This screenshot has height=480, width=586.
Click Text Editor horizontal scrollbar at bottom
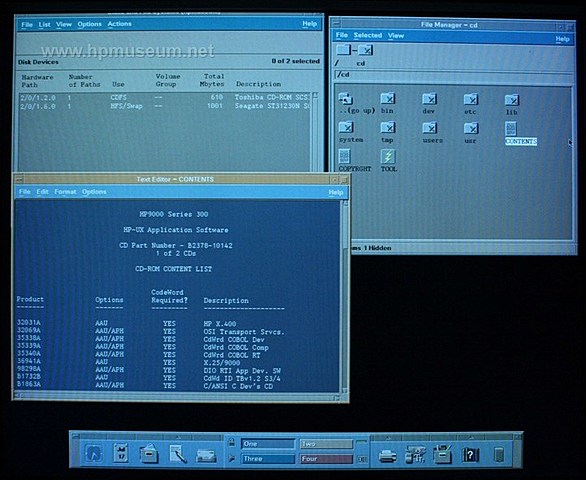coord(176,396)
